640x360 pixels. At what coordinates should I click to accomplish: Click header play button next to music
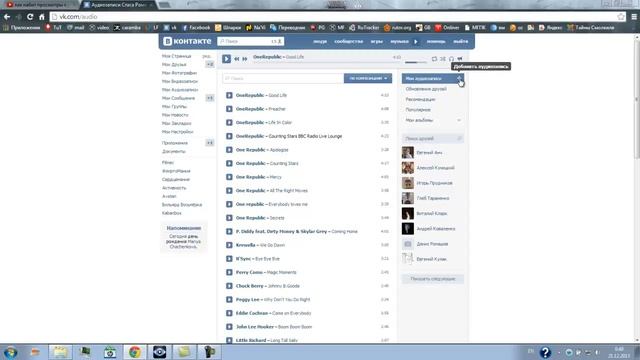(x=416, y=41)
